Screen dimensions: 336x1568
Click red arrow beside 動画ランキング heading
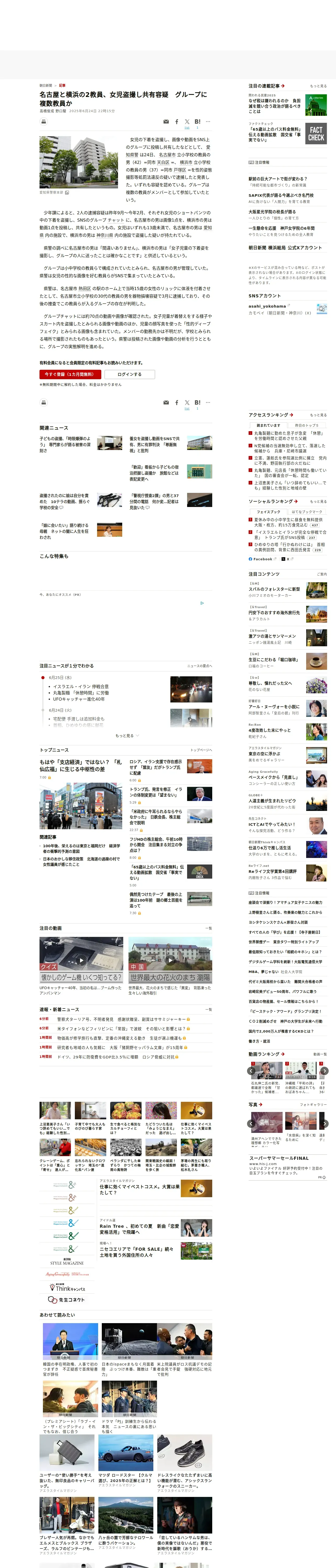point(282,1054)
